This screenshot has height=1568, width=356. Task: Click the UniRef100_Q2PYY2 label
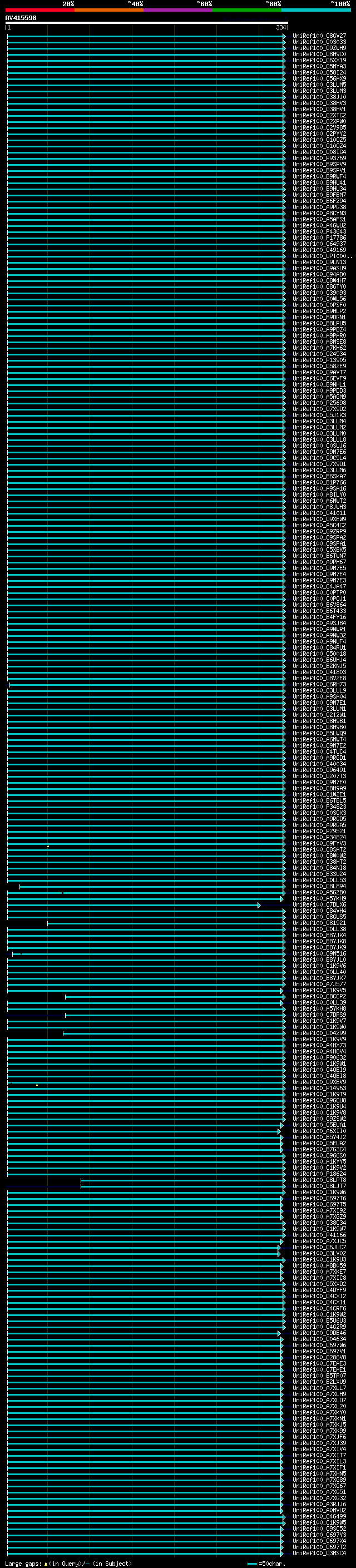319,134
